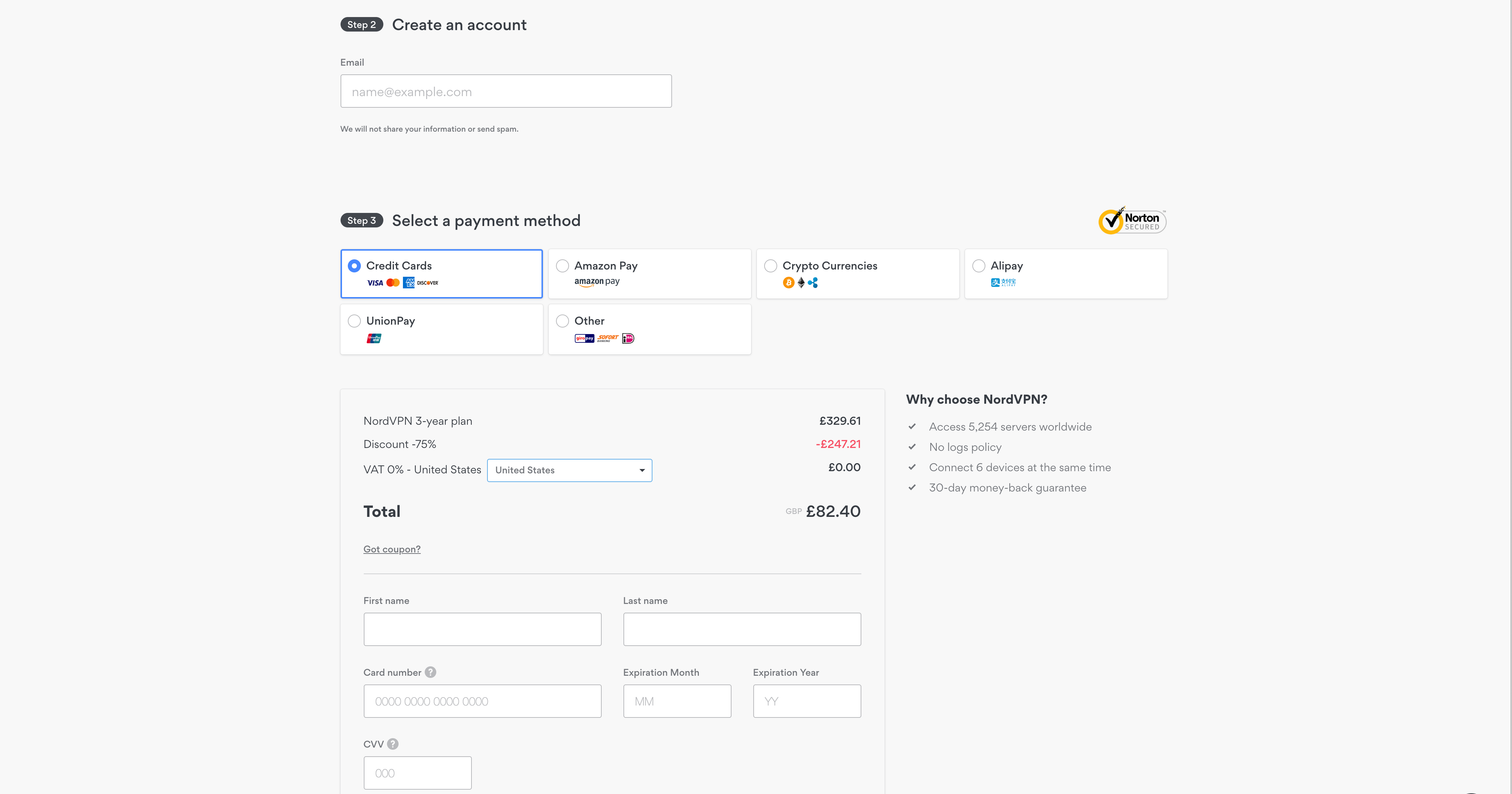Click the NordVPN 3-year plan text
This screenshot has width=1512, height=794.
(x=418, y=421)
